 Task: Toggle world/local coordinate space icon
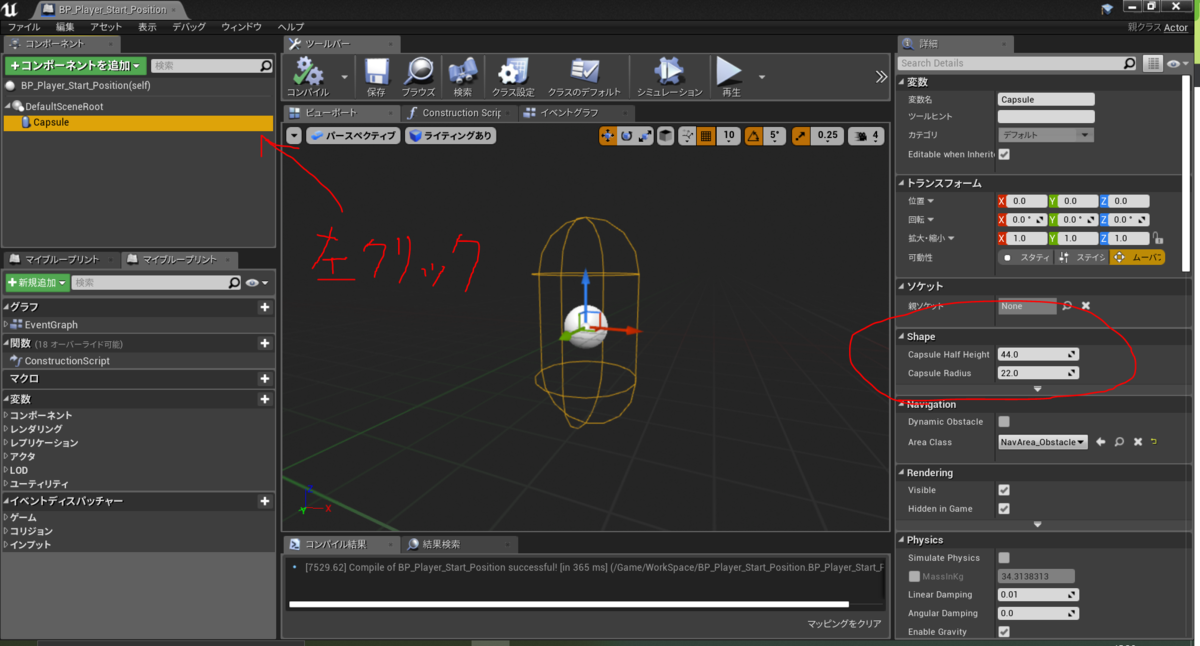[x=666, y=136]
